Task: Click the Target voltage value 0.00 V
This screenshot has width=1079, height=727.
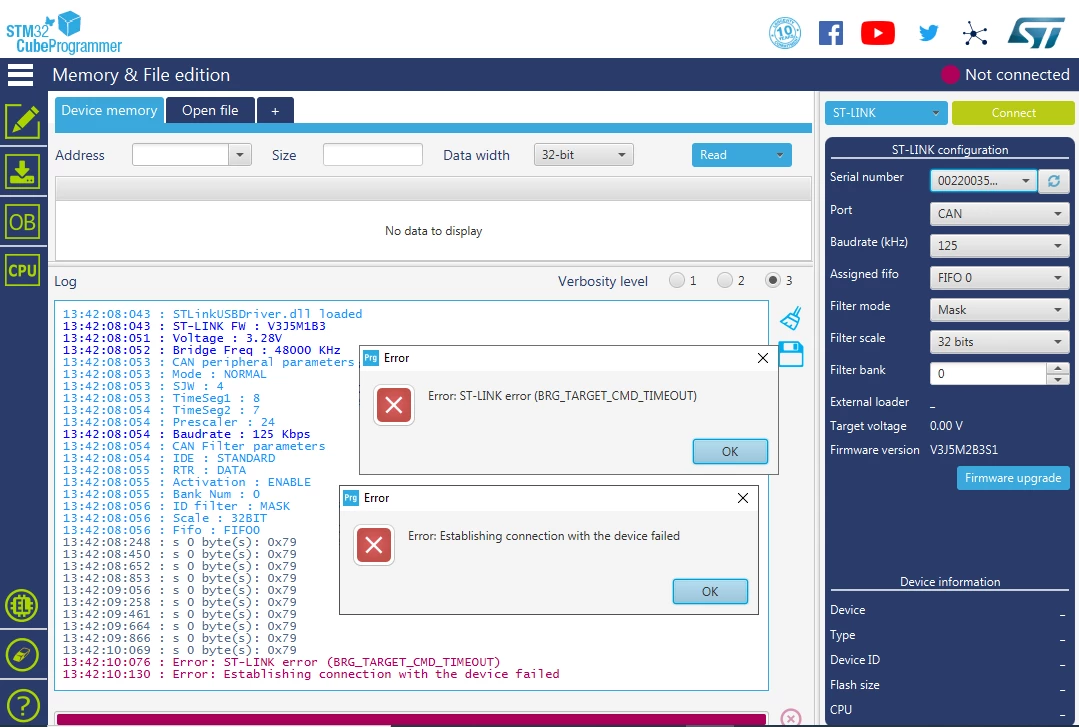Action: coord(946,425)
